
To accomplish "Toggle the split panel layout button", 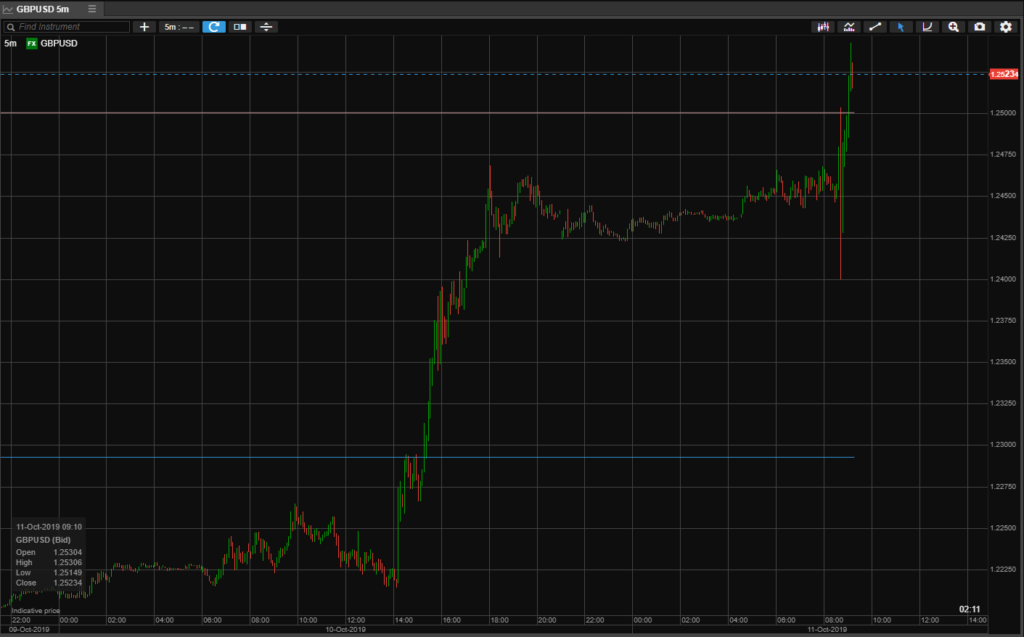I will [240, 27].
